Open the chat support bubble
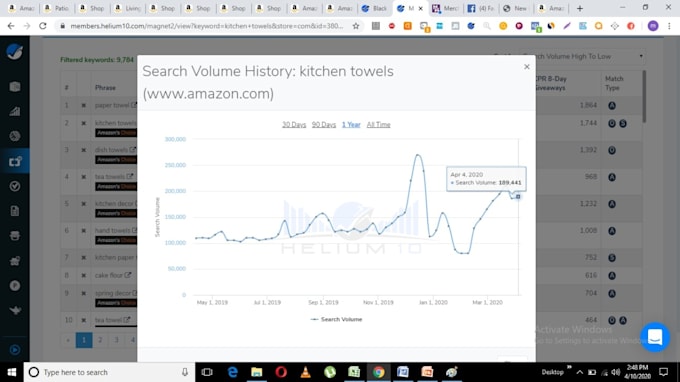Screen dimensions: 680x382 coord(655,337)
